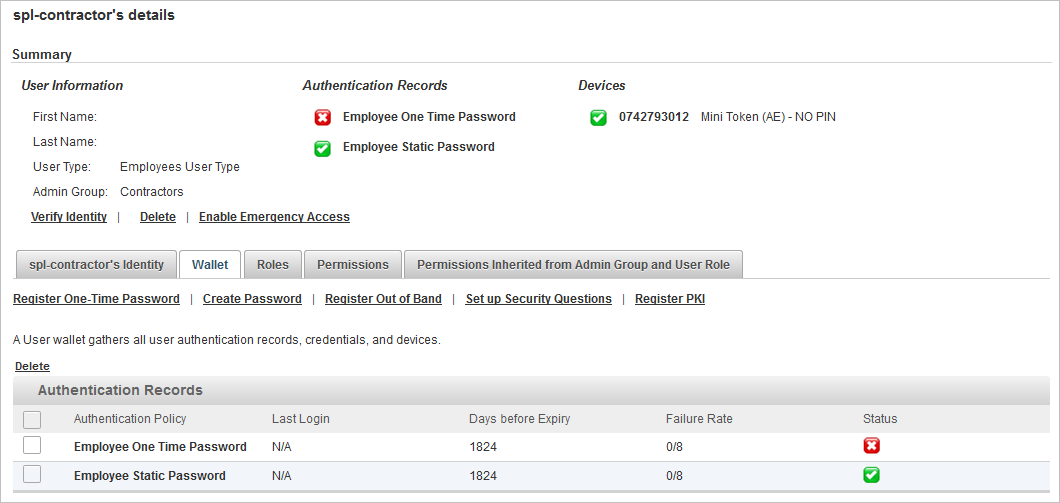
Task: Click Enable Emergency Access link
Action: (274, 217)
